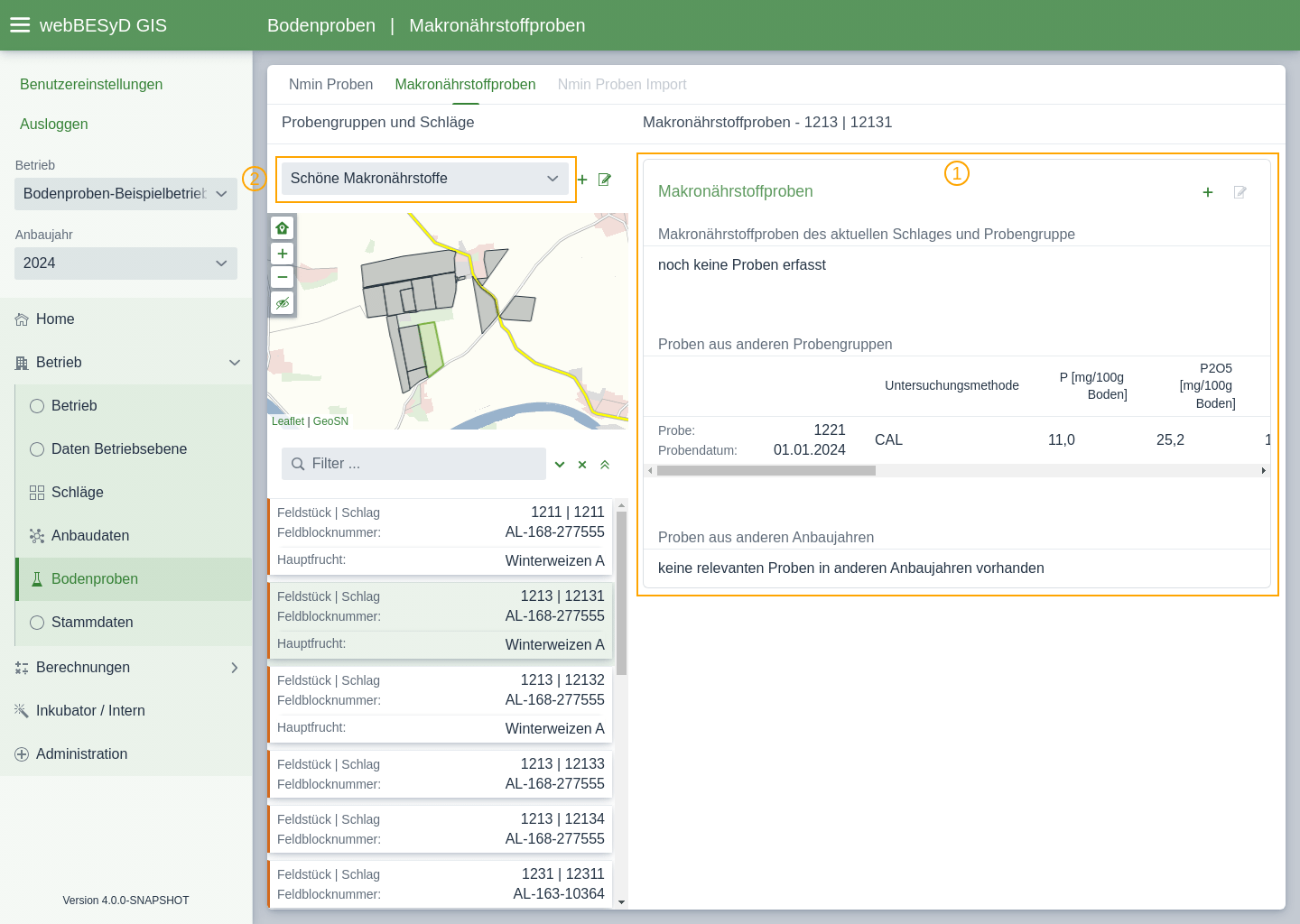
Task: Edit the selected Probengruppe
Action: click(x=605, y=180)
